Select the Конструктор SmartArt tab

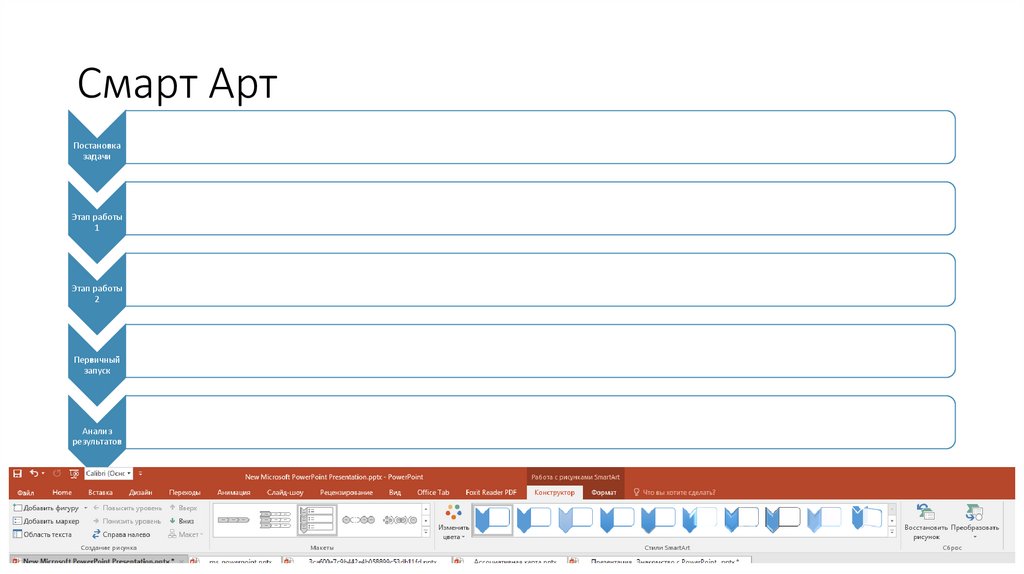click(554, 492)
